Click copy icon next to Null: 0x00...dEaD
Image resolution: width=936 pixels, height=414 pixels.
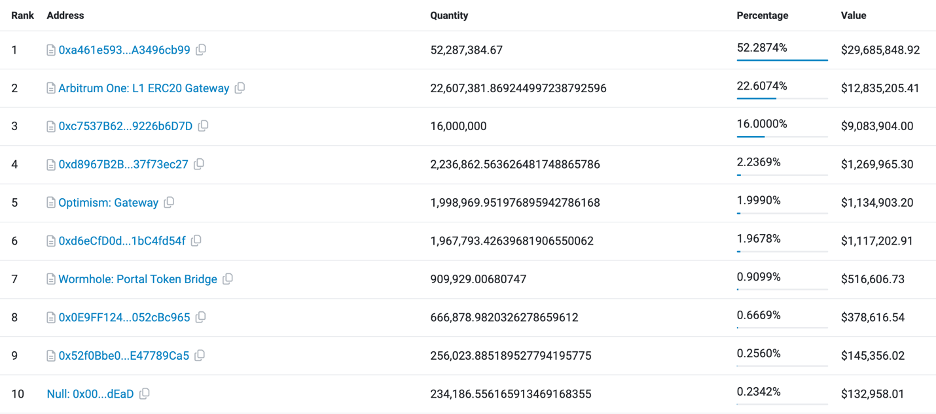[145, 394]
